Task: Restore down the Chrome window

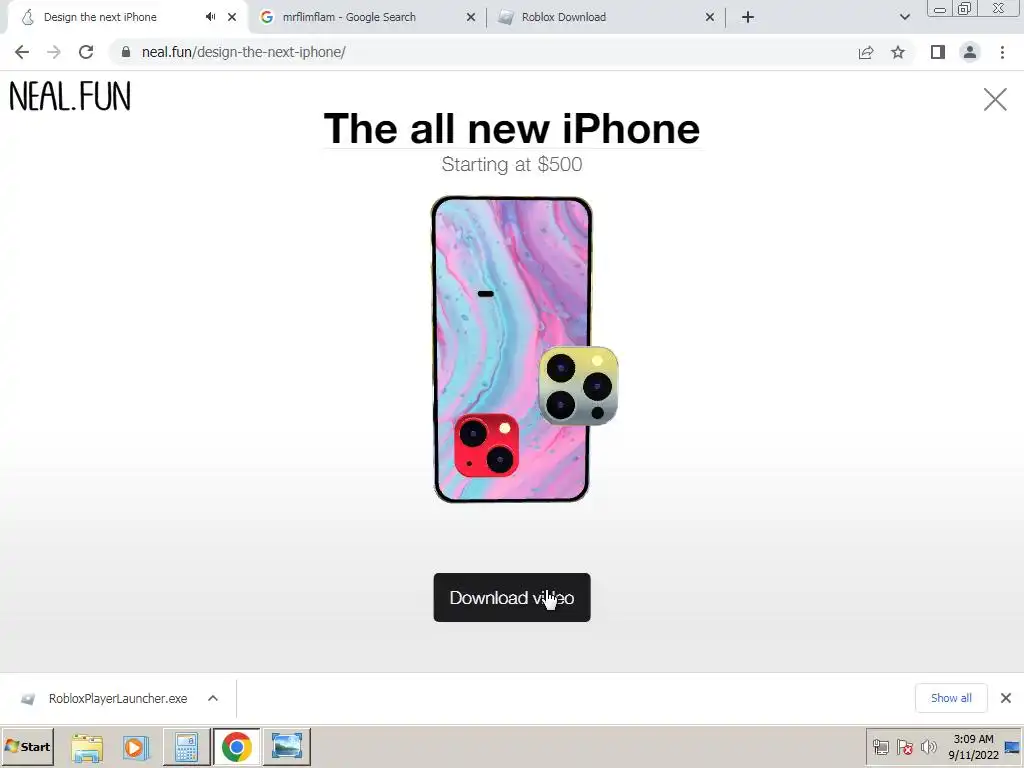Action: coord(964,9)
